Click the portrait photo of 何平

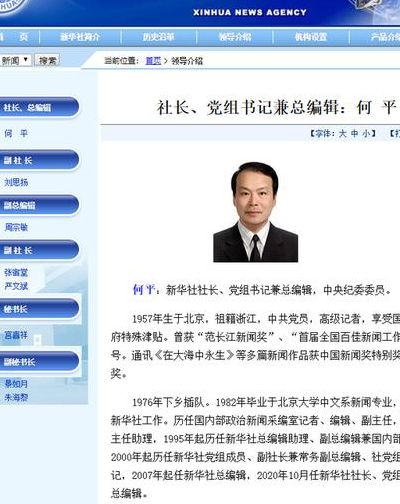(255, 212)
